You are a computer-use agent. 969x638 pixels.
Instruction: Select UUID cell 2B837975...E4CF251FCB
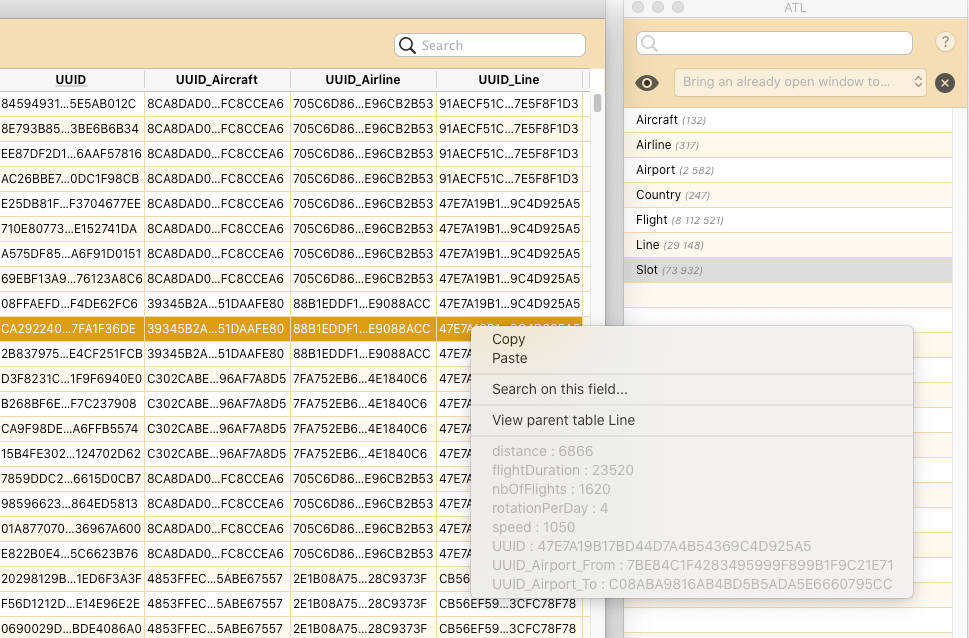72,354
